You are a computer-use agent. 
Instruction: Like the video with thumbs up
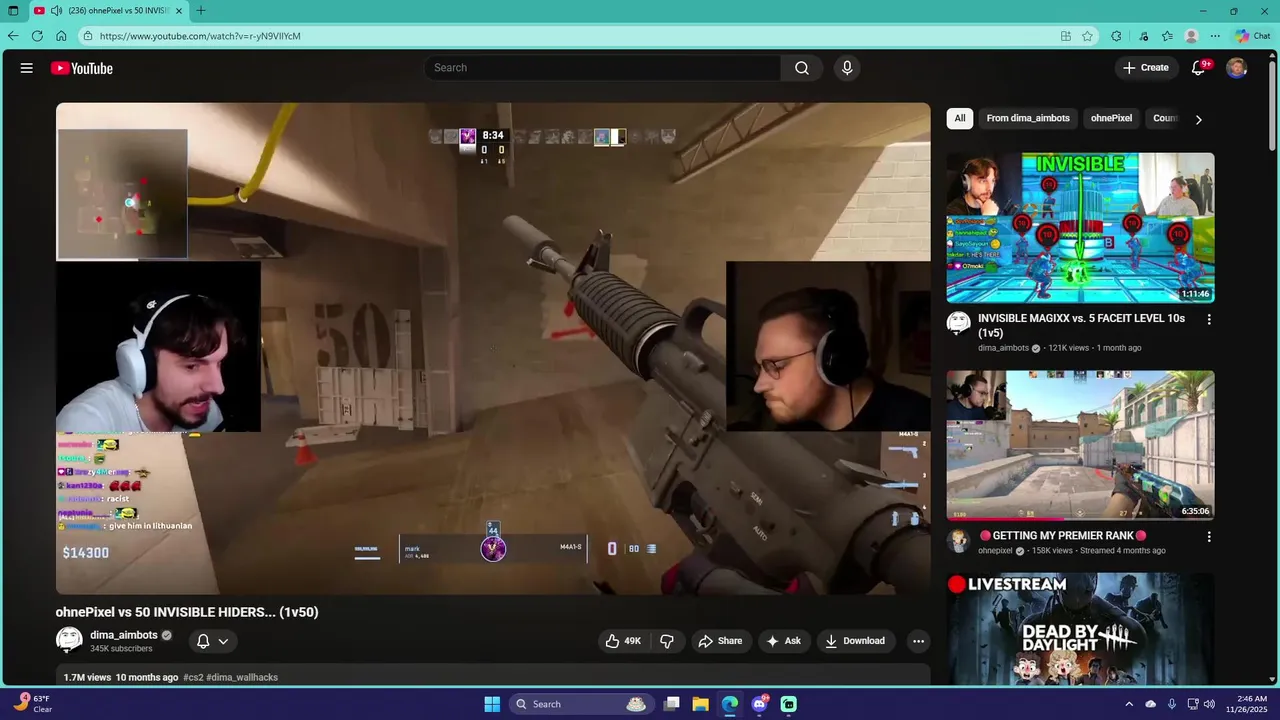pyautogui.click(x=623, y=641)
